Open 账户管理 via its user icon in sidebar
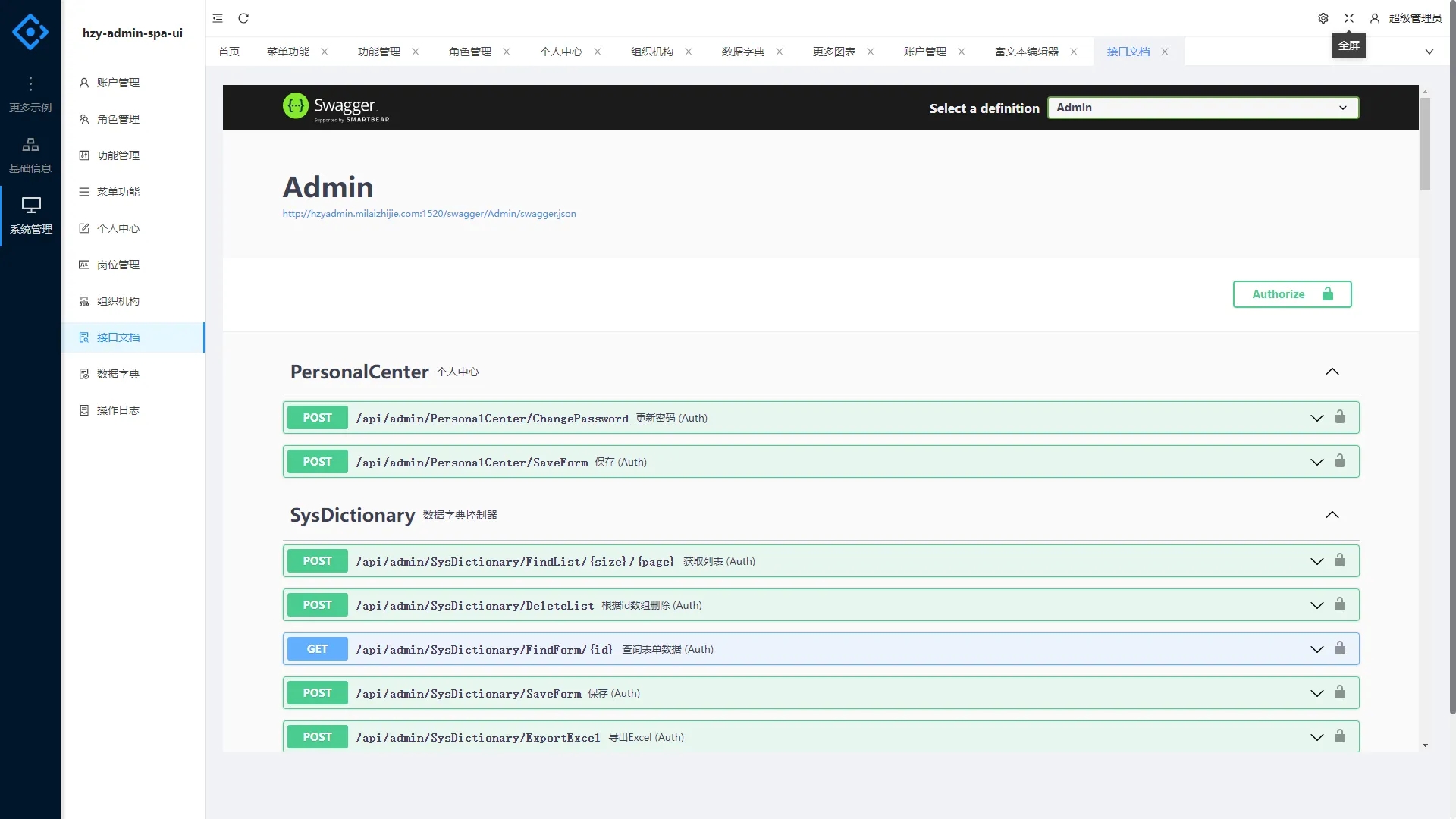Image resolution: width=1456 pixels, height=819 pixels. (83, 83)
